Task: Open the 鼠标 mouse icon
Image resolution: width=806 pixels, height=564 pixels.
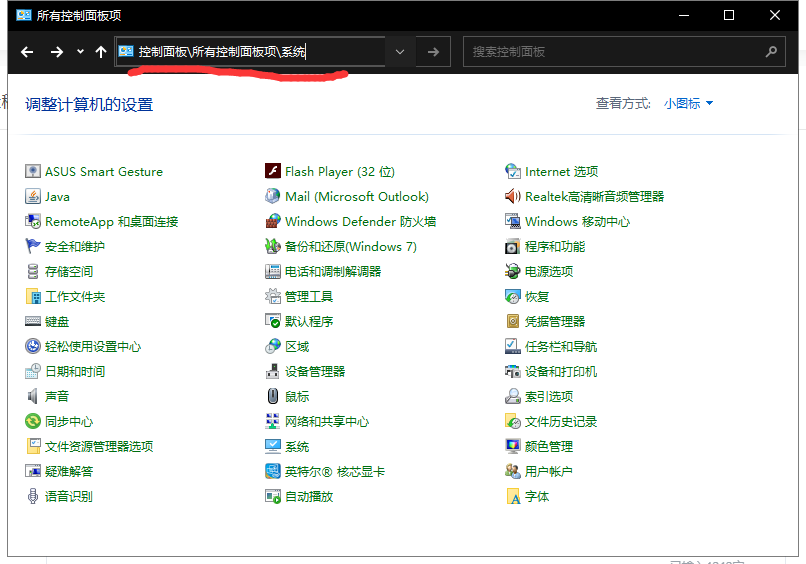Action: pyautogui.click(x=273, y=396)
